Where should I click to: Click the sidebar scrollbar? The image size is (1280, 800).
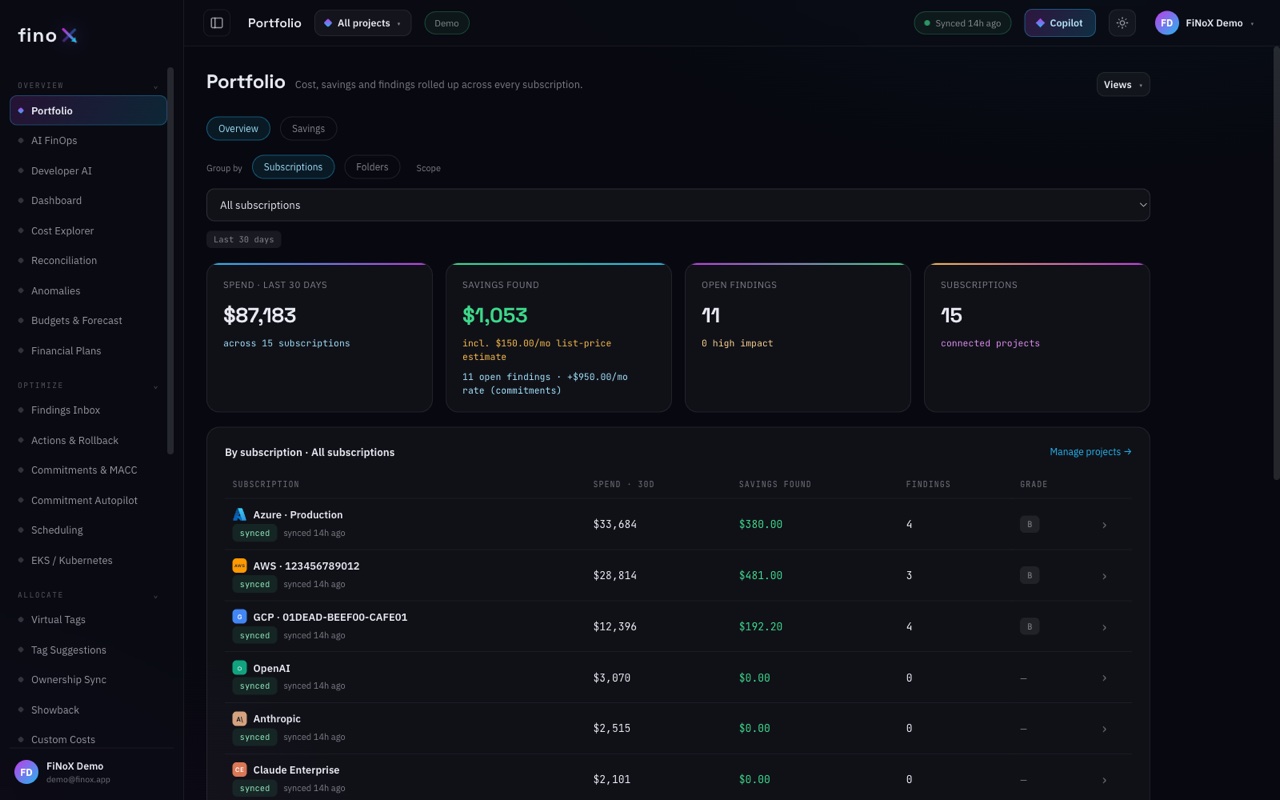(x=170, y=260)
